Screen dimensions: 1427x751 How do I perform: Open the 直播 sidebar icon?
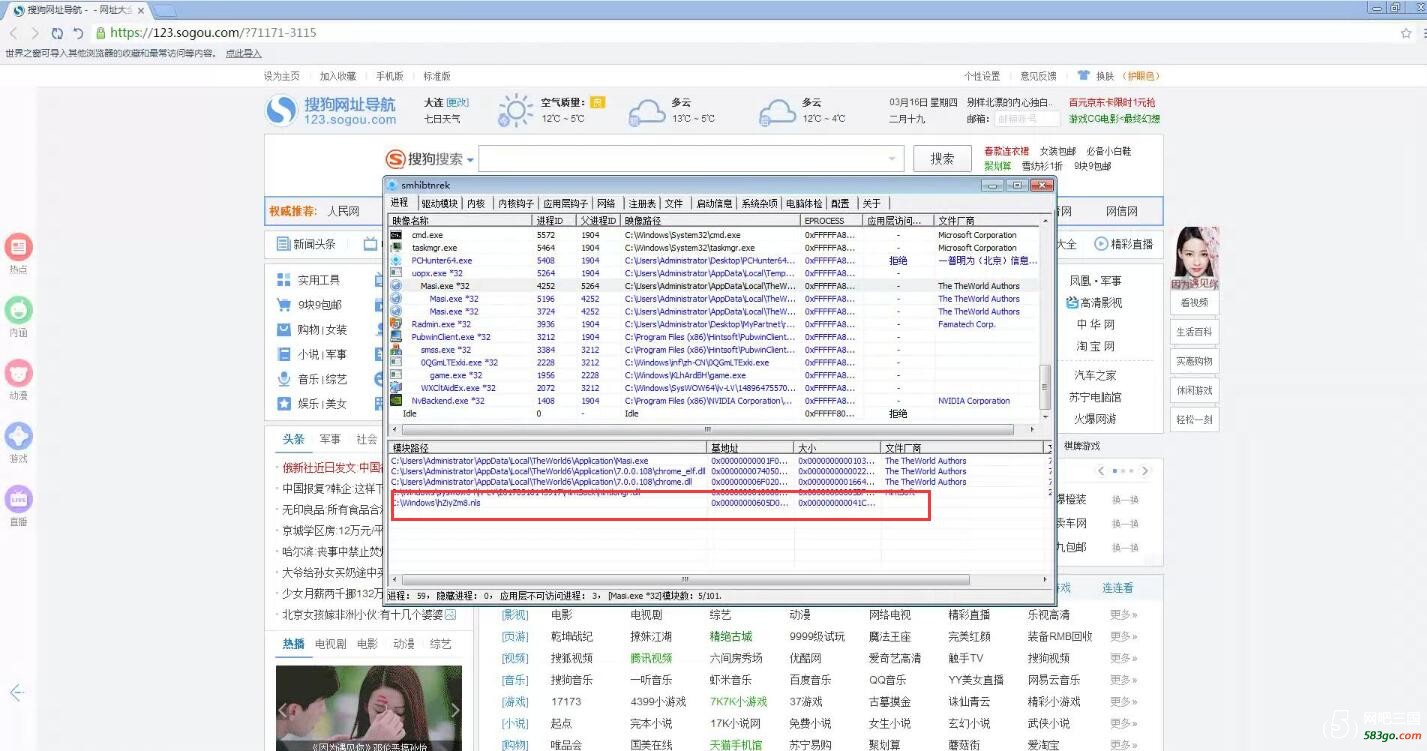point(19,498)
